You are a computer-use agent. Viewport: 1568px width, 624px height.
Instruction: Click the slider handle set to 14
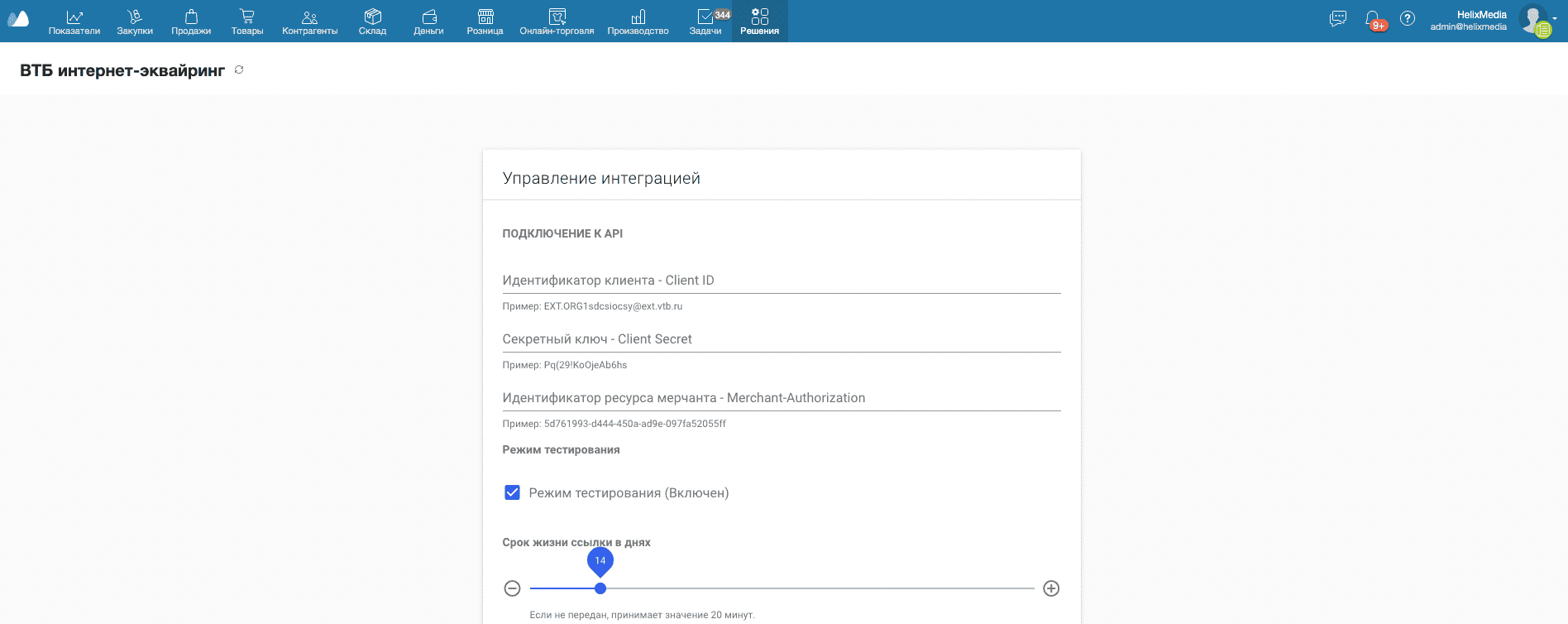600,588
